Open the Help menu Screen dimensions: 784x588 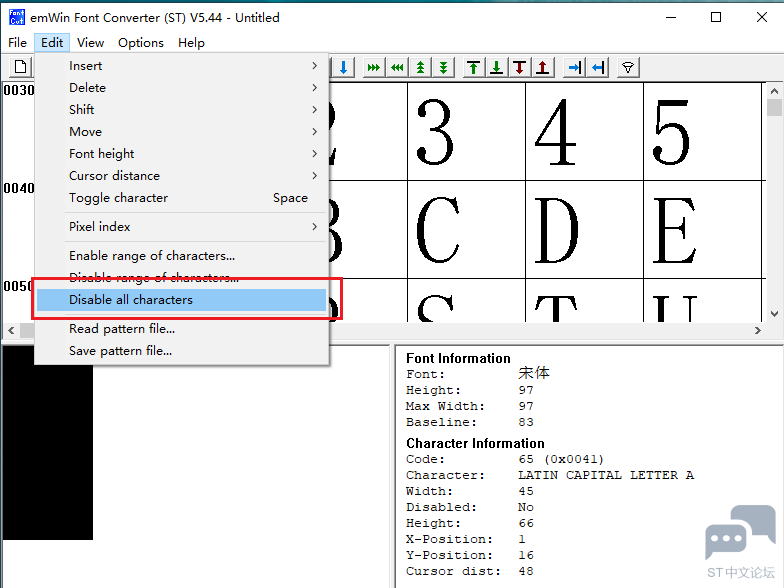191,42
